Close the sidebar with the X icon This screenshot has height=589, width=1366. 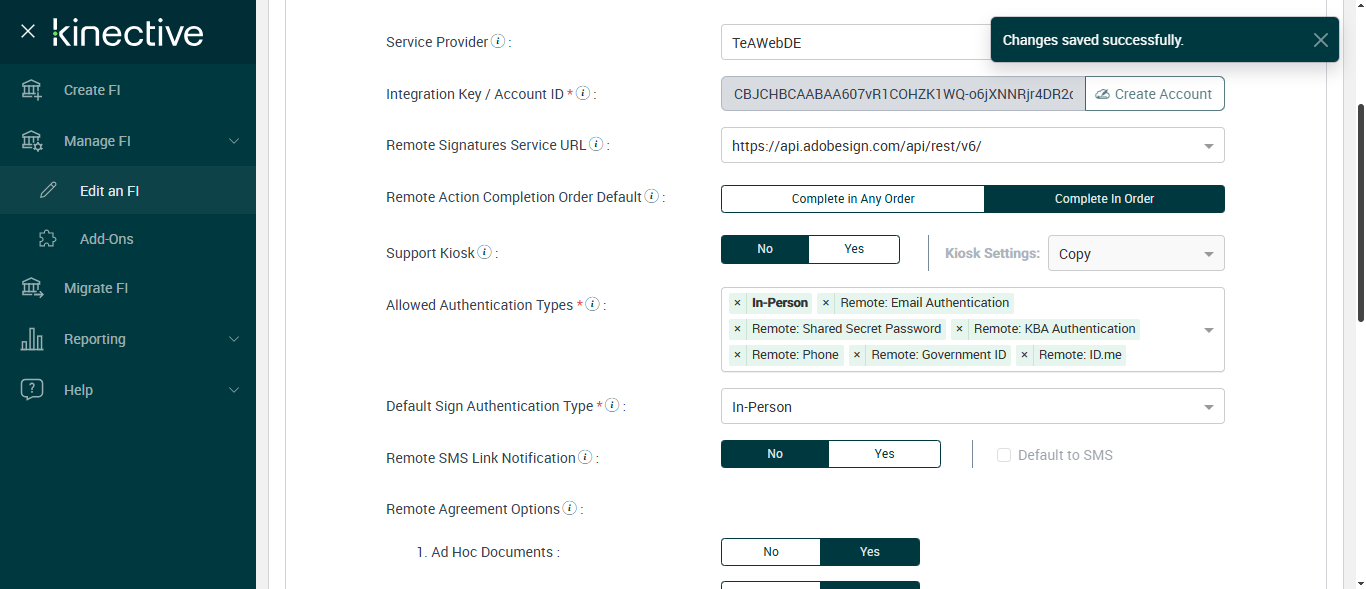pos(28,32)
